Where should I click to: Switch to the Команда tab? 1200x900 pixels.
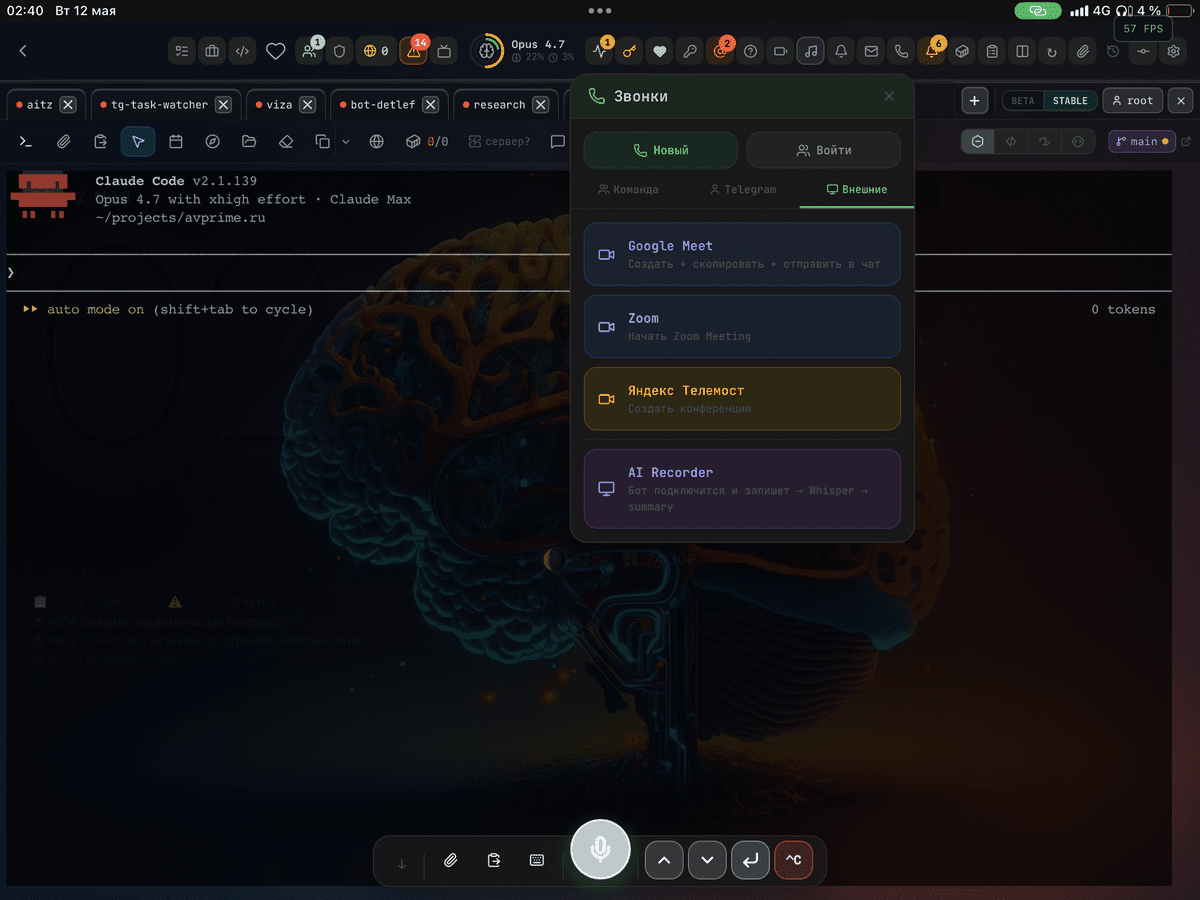click(628, 189)
